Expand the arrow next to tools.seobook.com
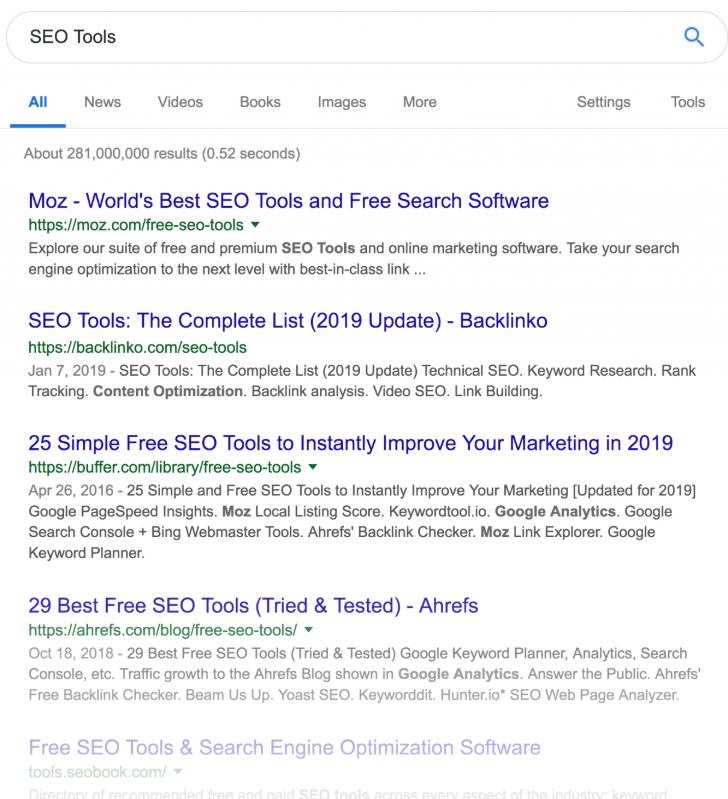 coord(178,771)
